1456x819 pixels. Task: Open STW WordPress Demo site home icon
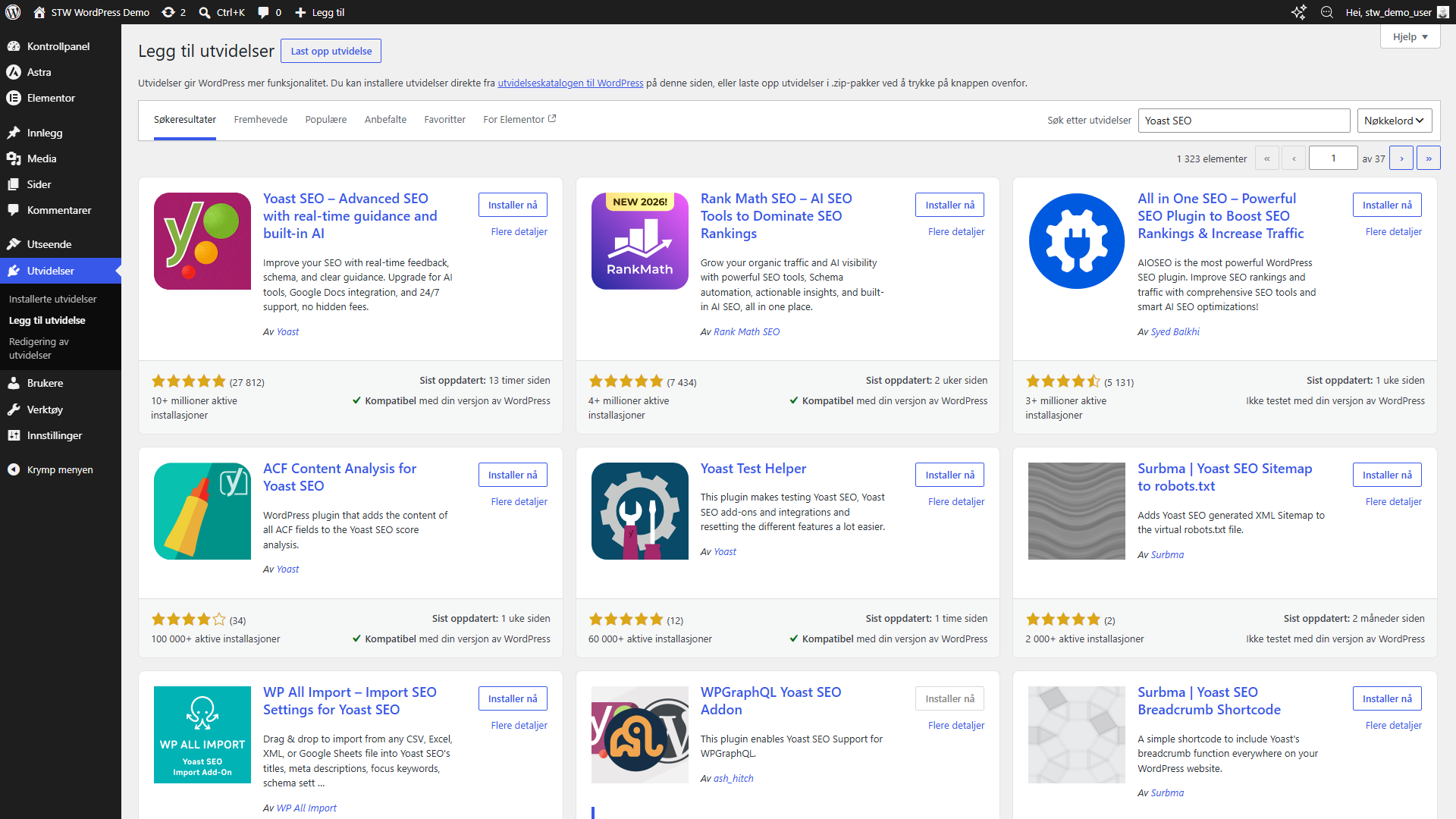click(x=39, y=12)
